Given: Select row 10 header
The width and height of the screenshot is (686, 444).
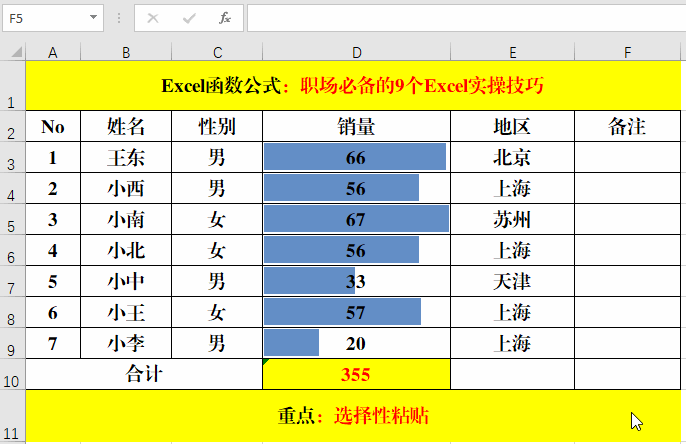Looking at the screenshot, I should tap(12, 374).
